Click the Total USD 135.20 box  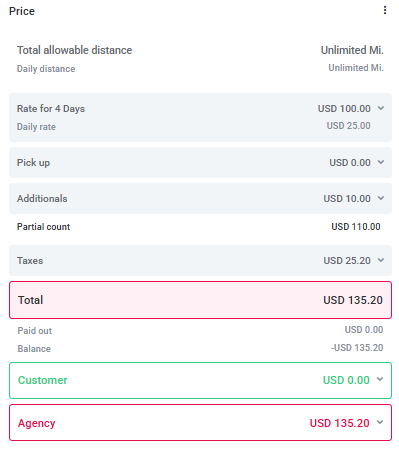pyautogui.click(x=200, y=300)
